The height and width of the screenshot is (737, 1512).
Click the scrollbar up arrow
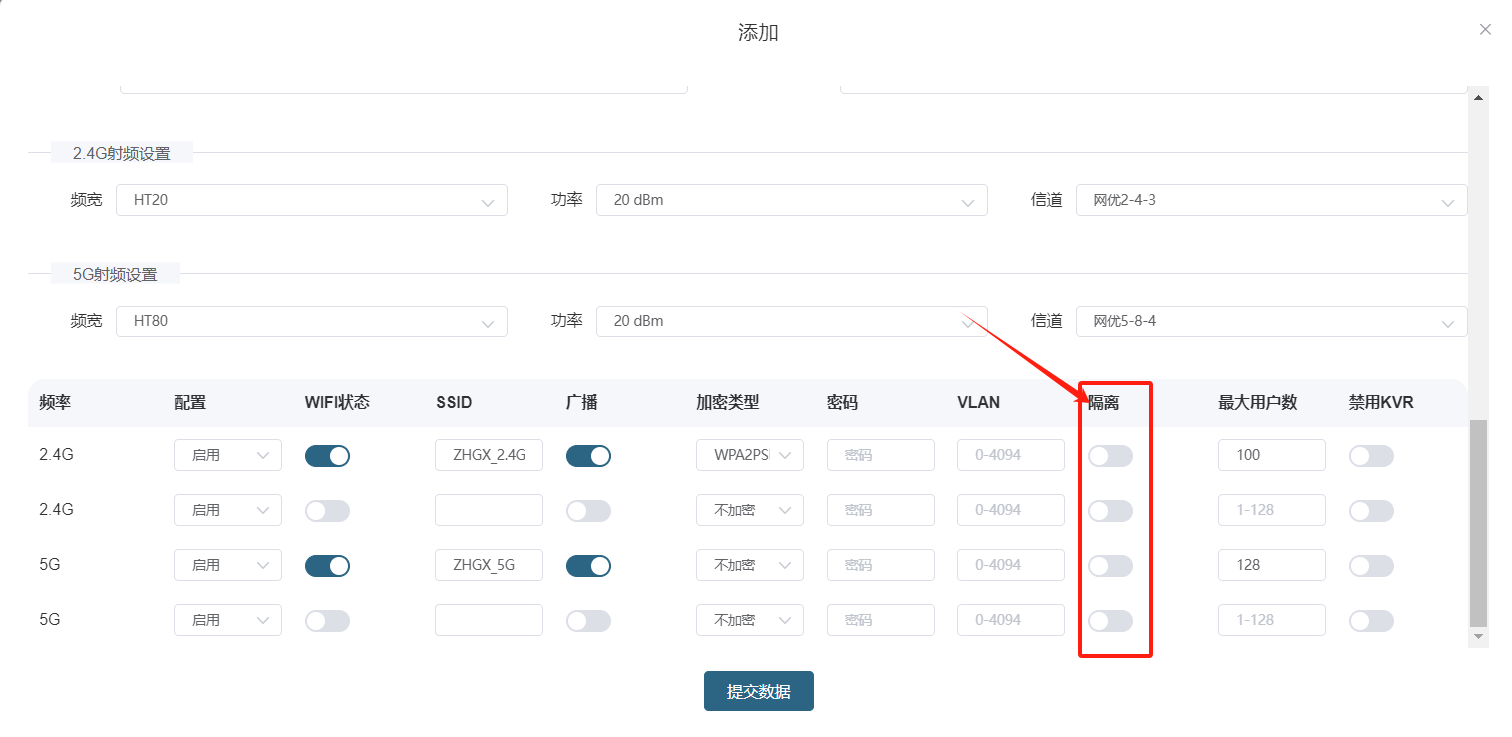click(1478, 98)
